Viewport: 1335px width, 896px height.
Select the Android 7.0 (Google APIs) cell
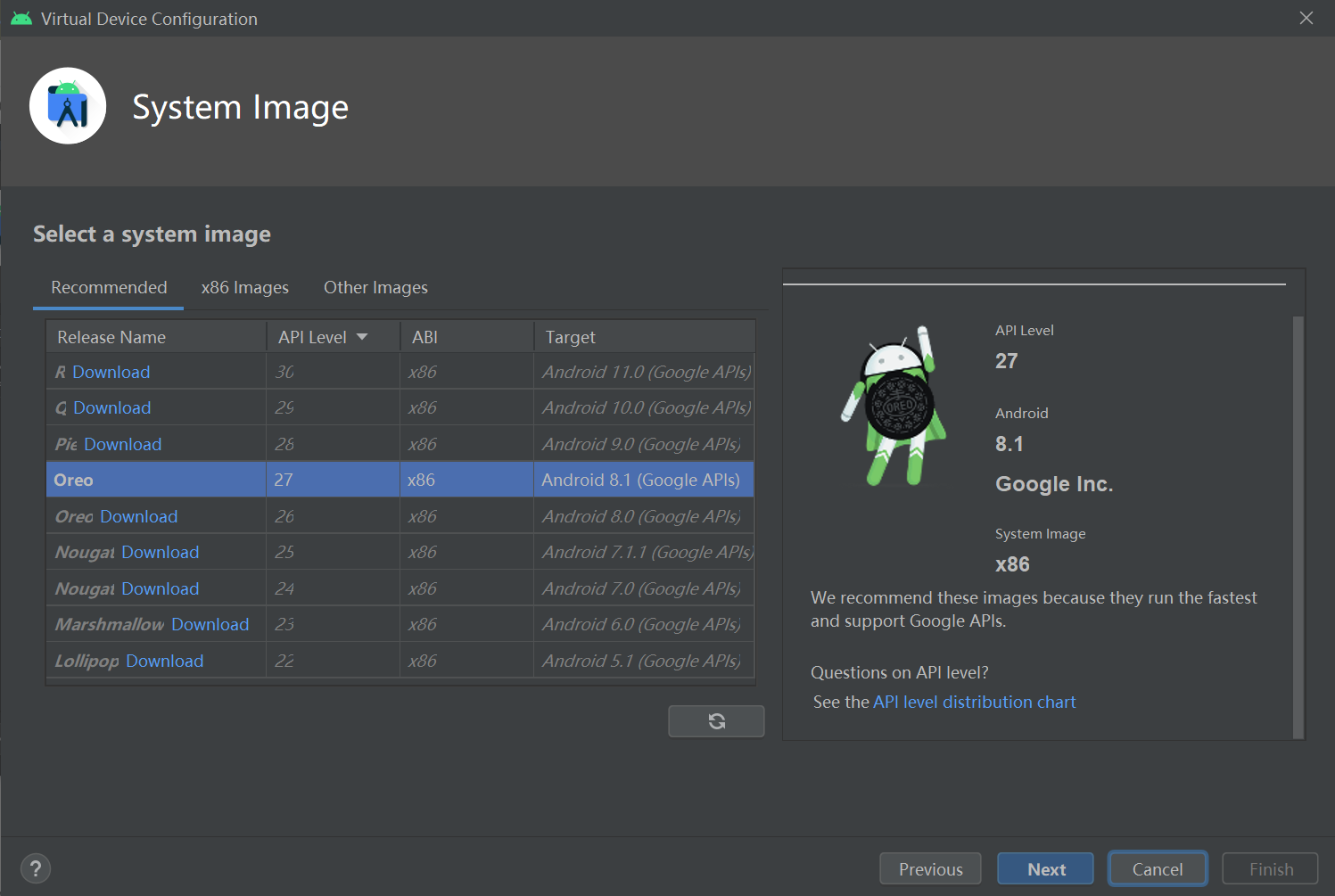coord(644,588)
